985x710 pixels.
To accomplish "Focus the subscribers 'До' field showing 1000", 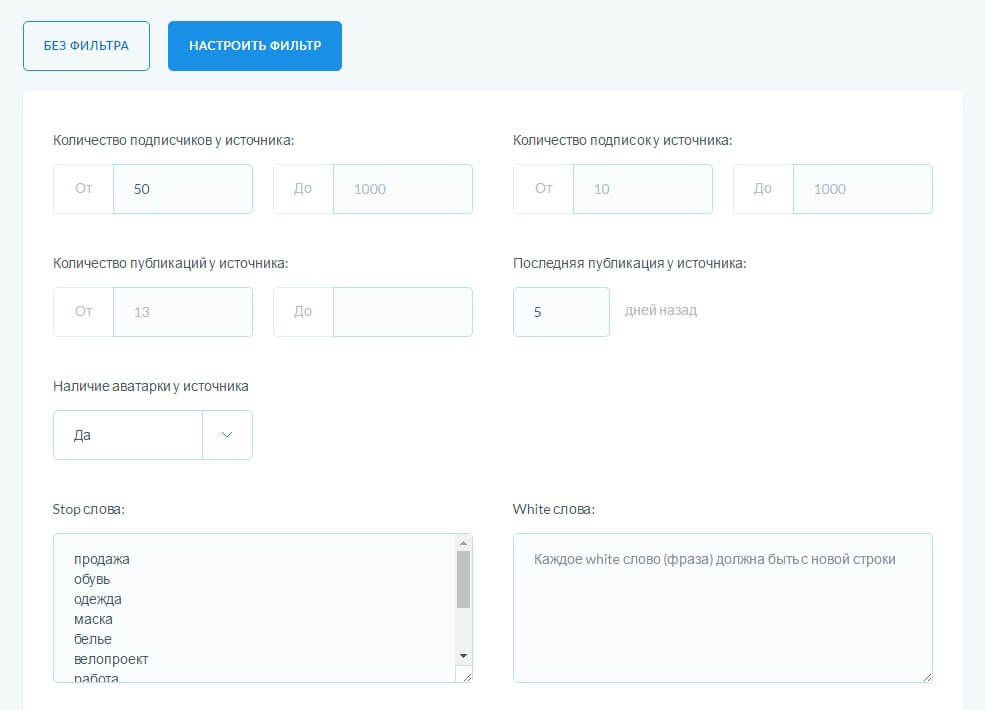I will [402, 189].
